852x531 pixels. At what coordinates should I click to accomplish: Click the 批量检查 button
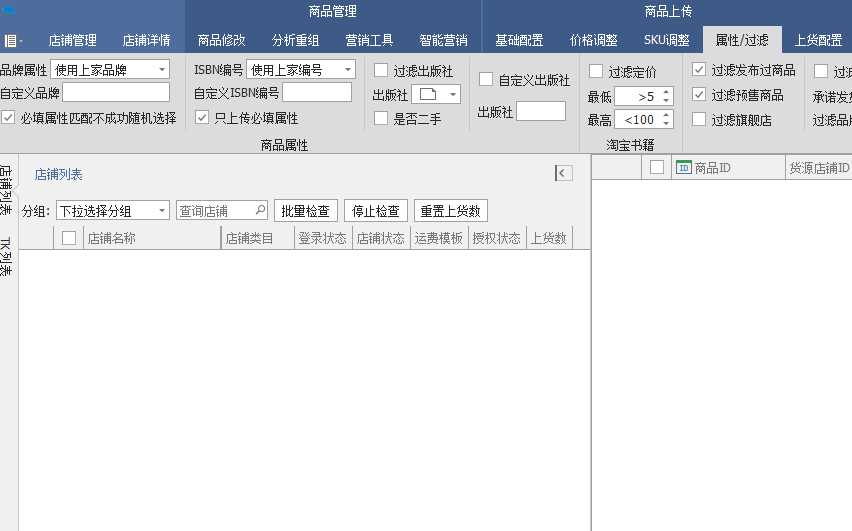(x=305, y=211)
